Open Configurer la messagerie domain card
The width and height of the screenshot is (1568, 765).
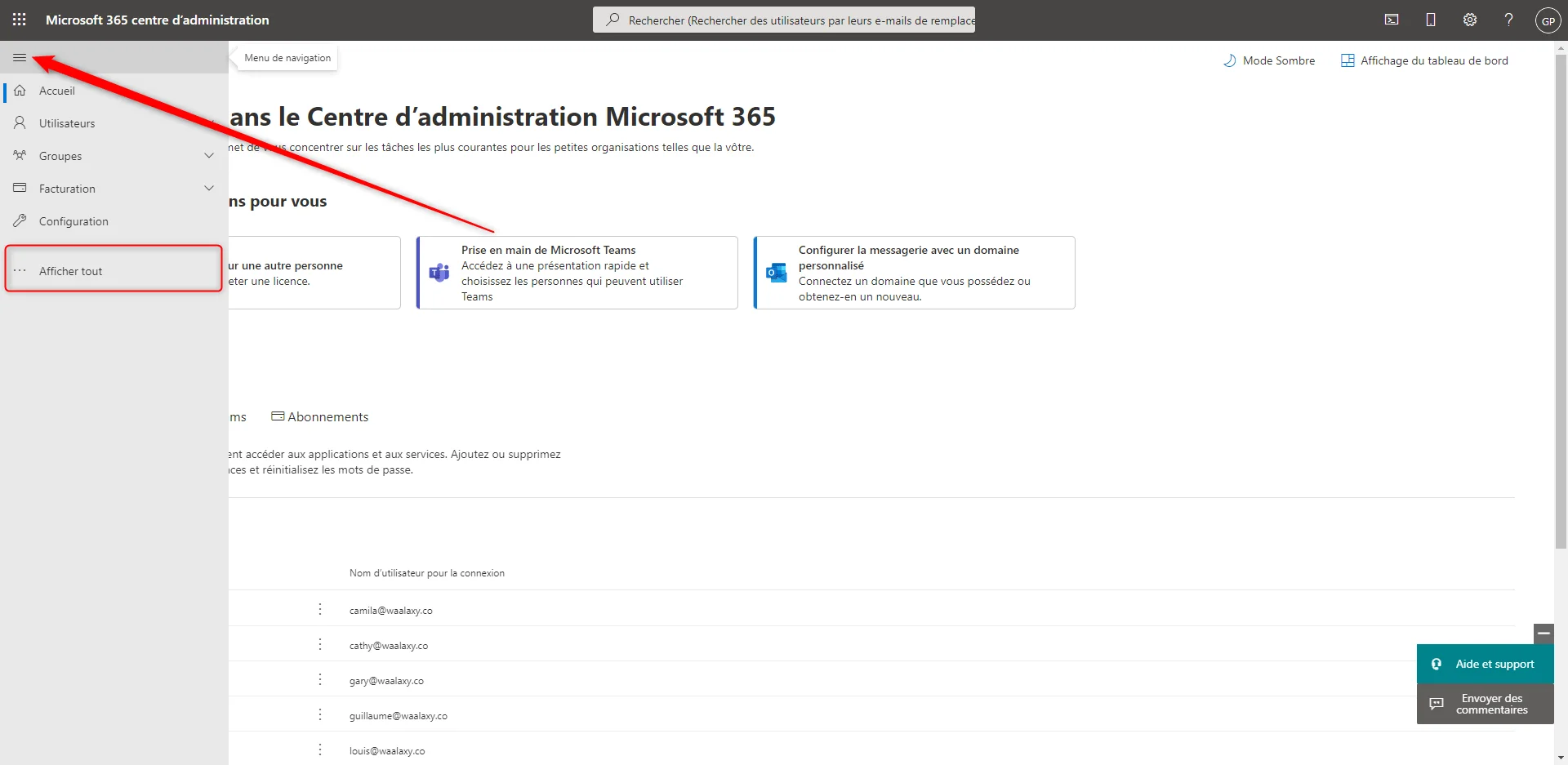coord(915,273)
